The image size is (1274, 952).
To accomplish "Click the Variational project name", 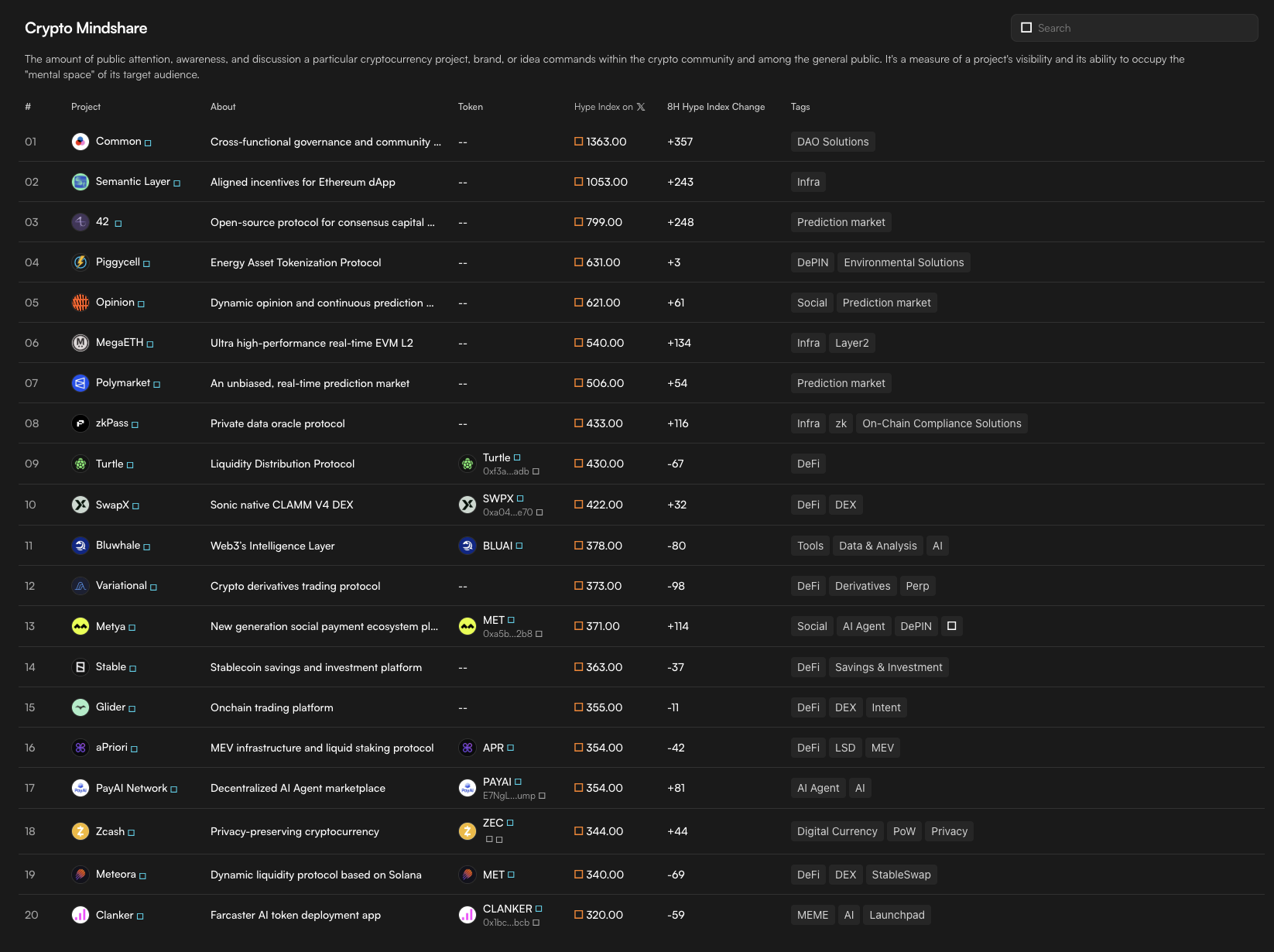I will (x=122, y=585).
